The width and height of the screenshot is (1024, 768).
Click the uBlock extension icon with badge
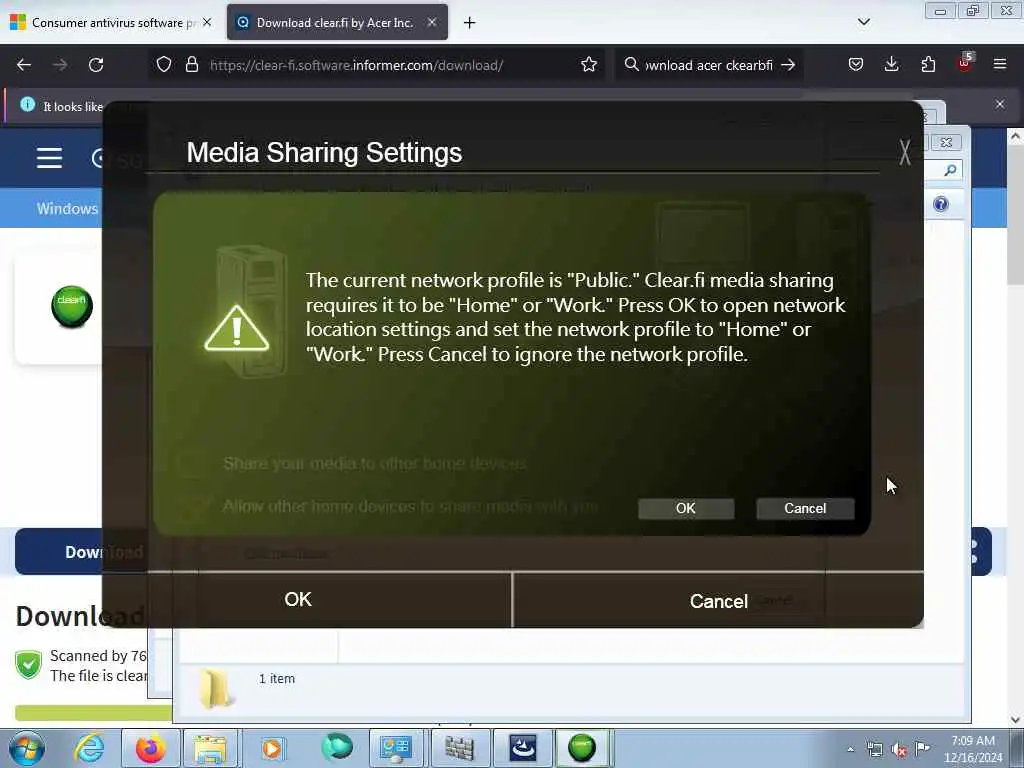(x=965, y=63)
